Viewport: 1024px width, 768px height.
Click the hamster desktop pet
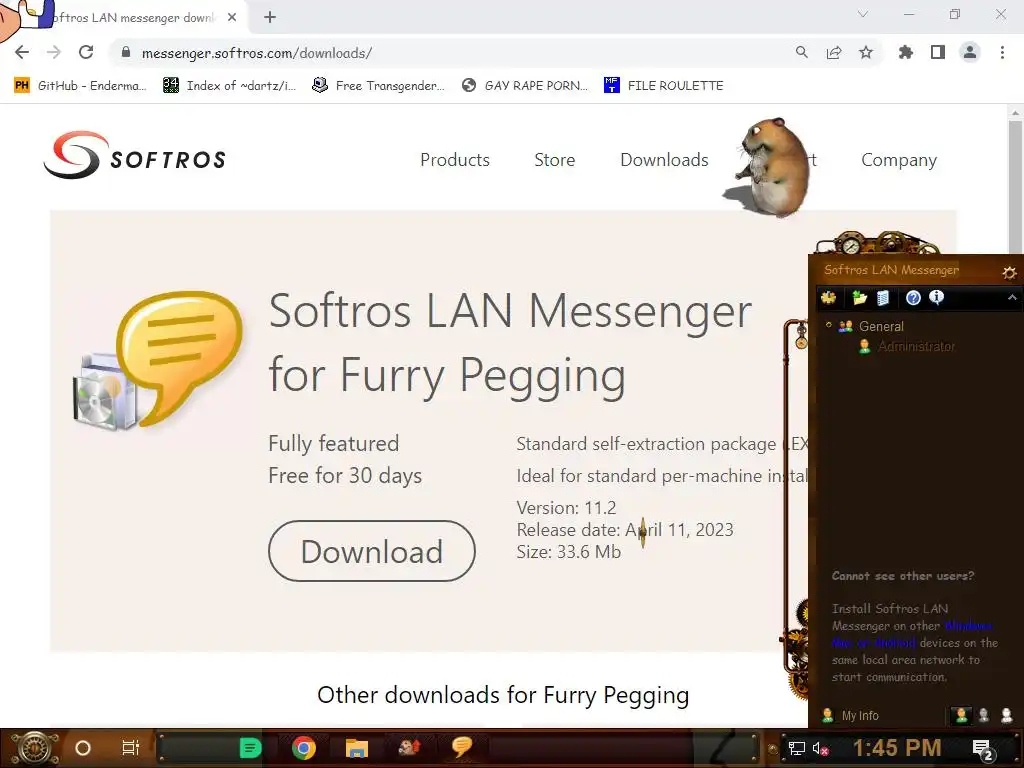(770, 167)
